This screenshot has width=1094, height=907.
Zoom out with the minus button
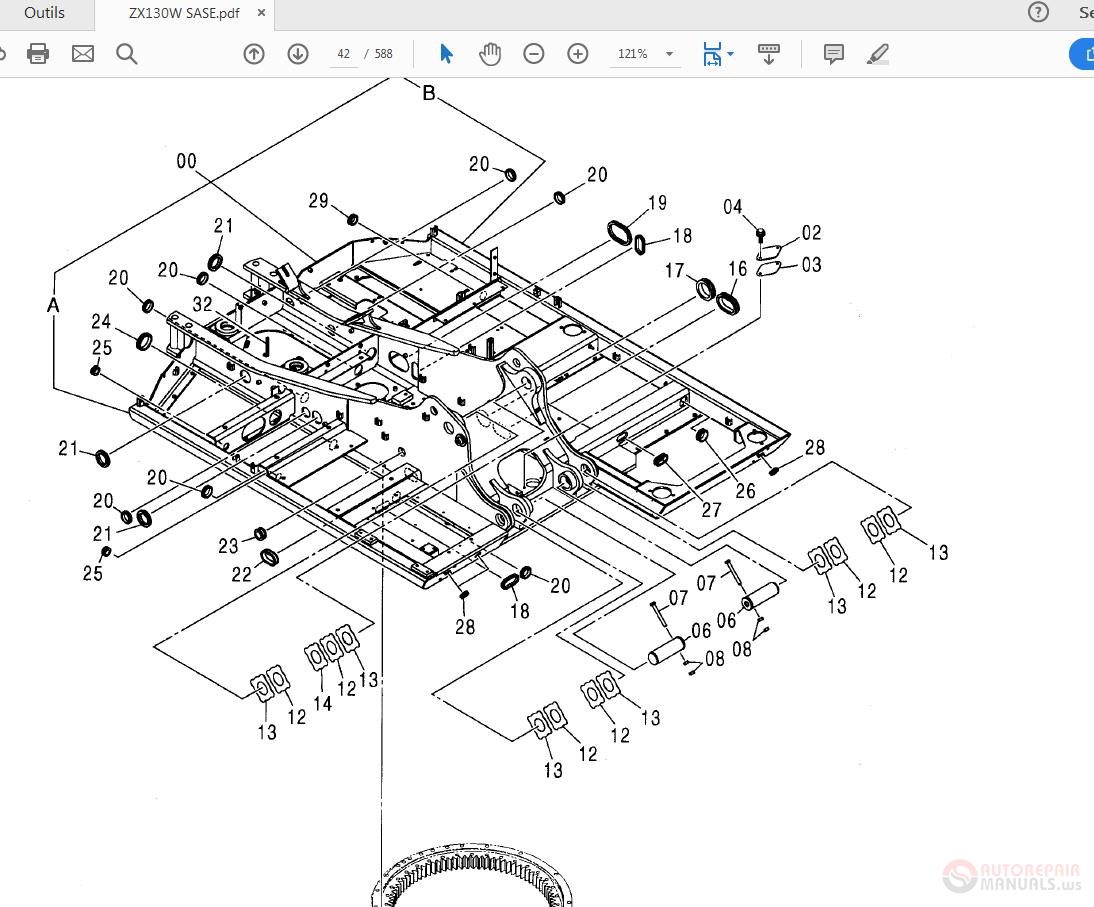pos(534,54)
